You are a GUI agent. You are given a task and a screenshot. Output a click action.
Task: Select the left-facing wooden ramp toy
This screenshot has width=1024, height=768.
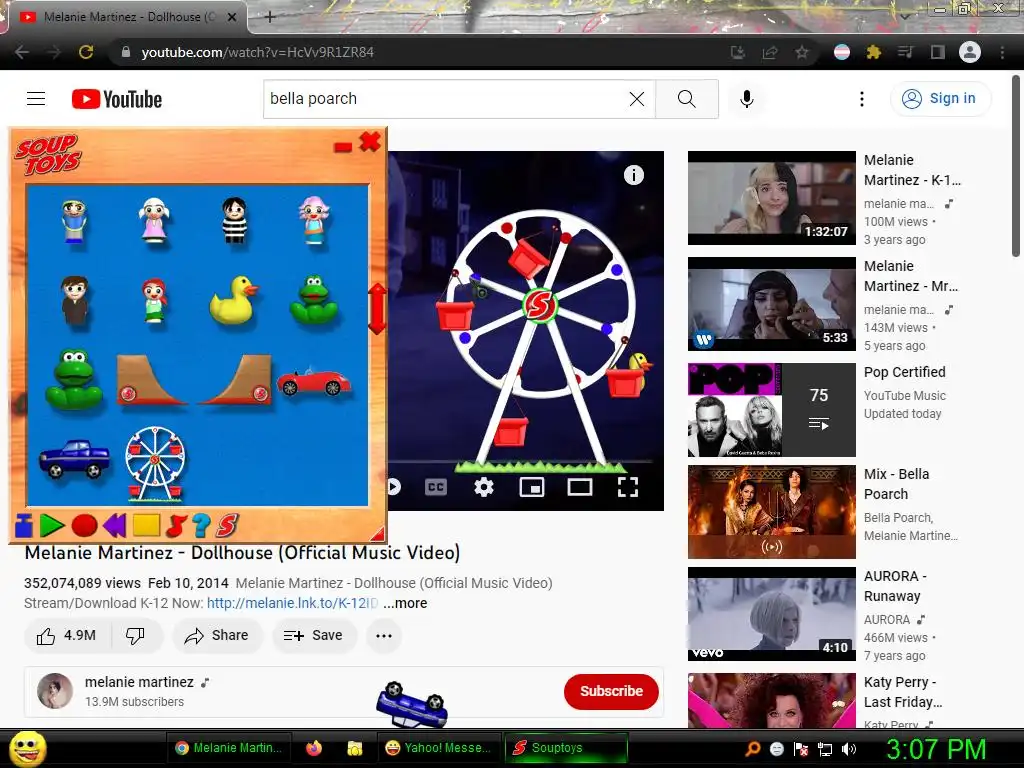point(152,379)
